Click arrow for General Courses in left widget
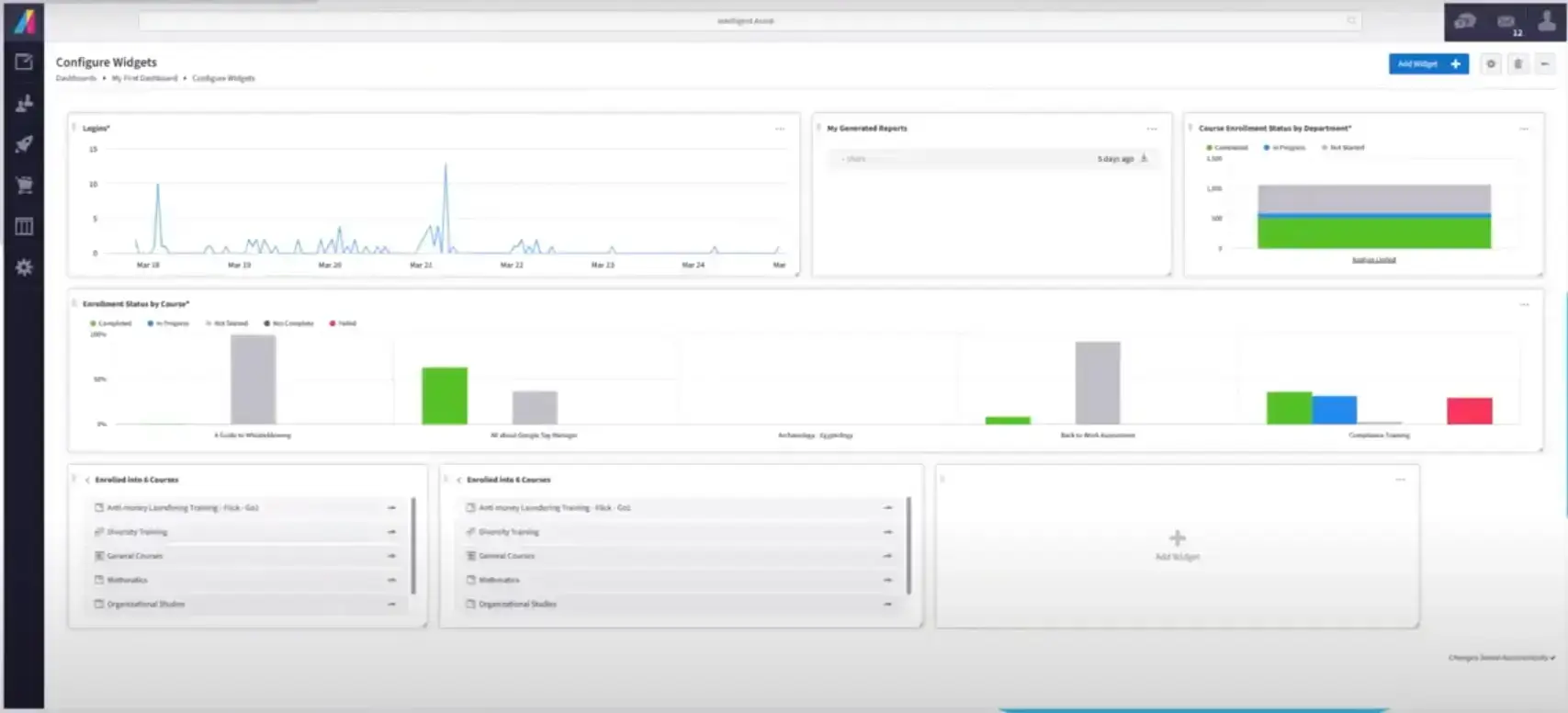This screenshot has width=1568, height=713. point(391,556)
